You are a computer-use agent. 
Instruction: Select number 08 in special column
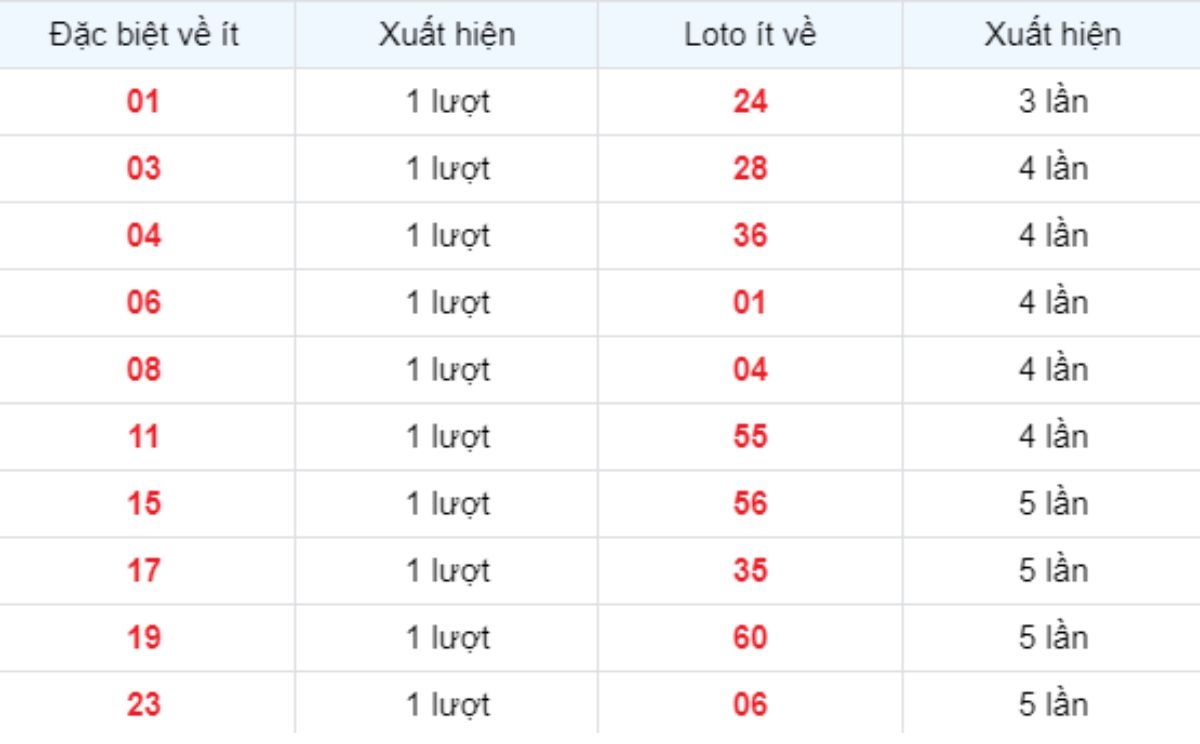[144, 369]
